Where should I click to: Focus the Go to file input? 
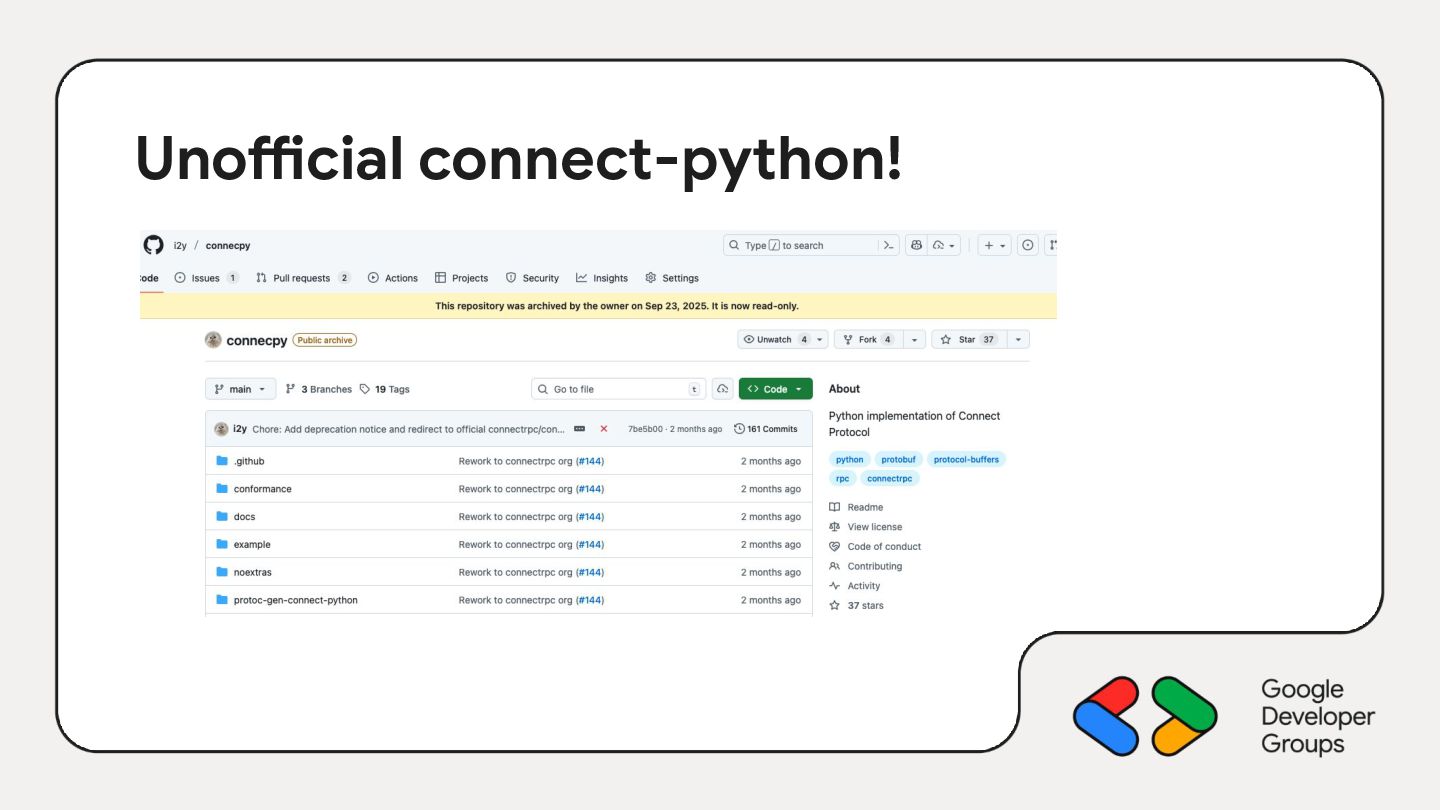click(619, 389)
